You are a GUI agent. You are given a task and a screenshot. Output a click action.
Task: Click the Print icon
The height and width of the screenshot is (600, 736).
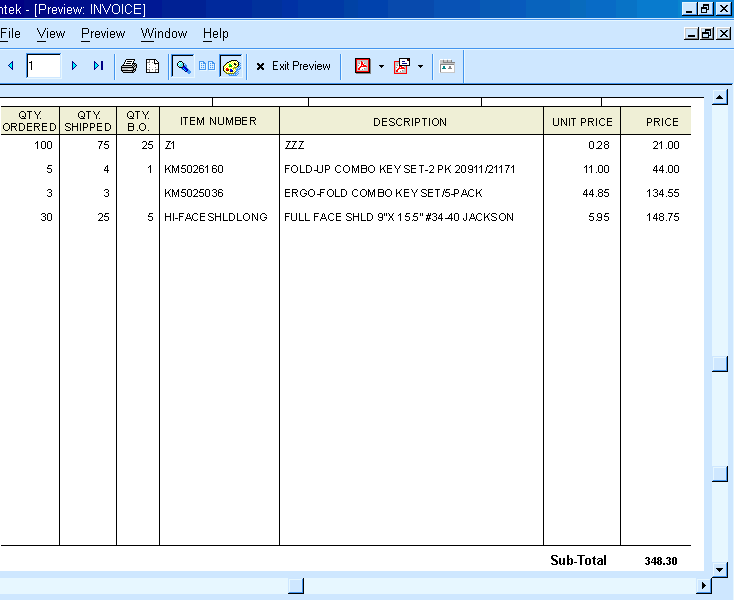pos(129,66)
